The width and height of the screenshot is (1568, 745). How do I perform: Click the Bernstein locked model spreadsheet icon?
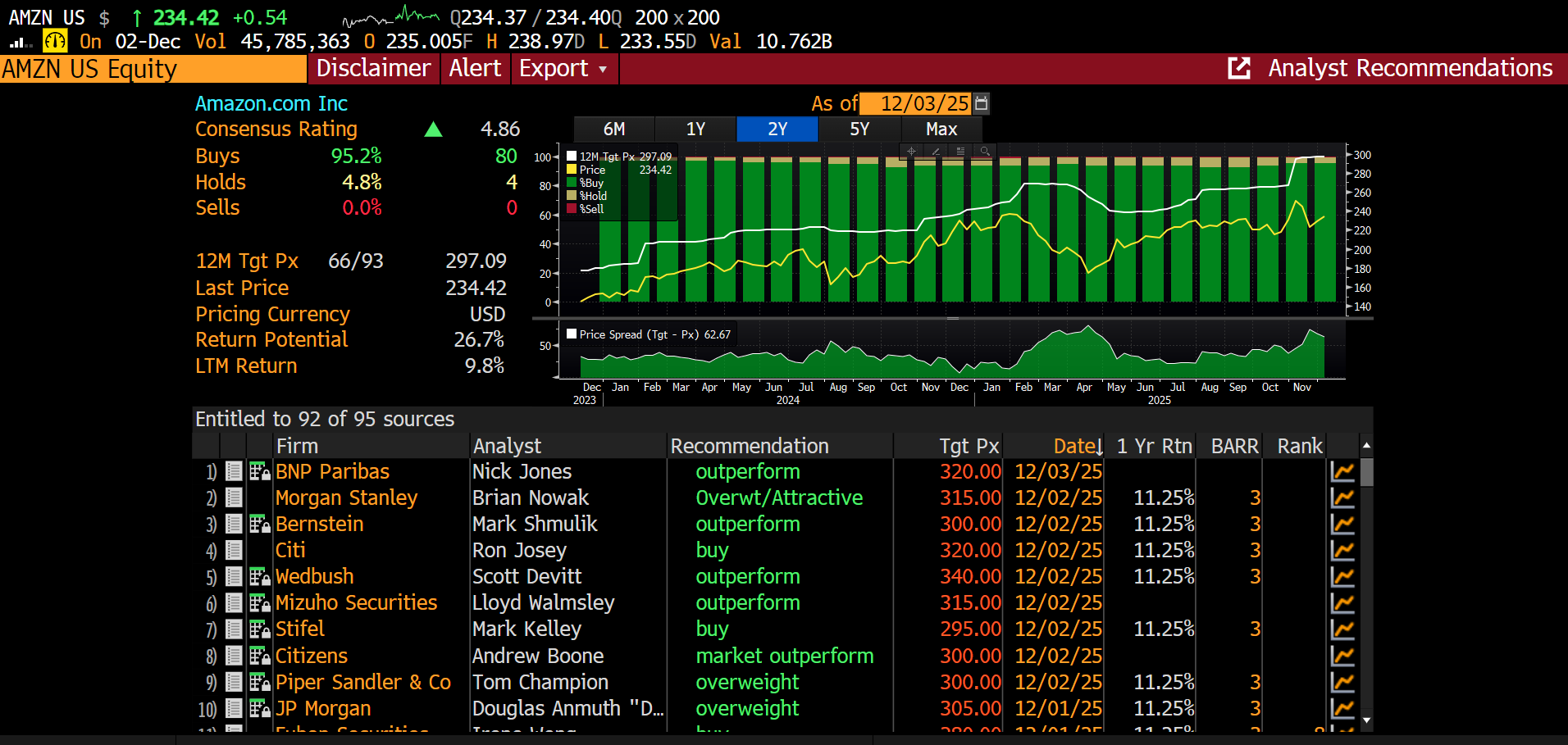point(259,524)
